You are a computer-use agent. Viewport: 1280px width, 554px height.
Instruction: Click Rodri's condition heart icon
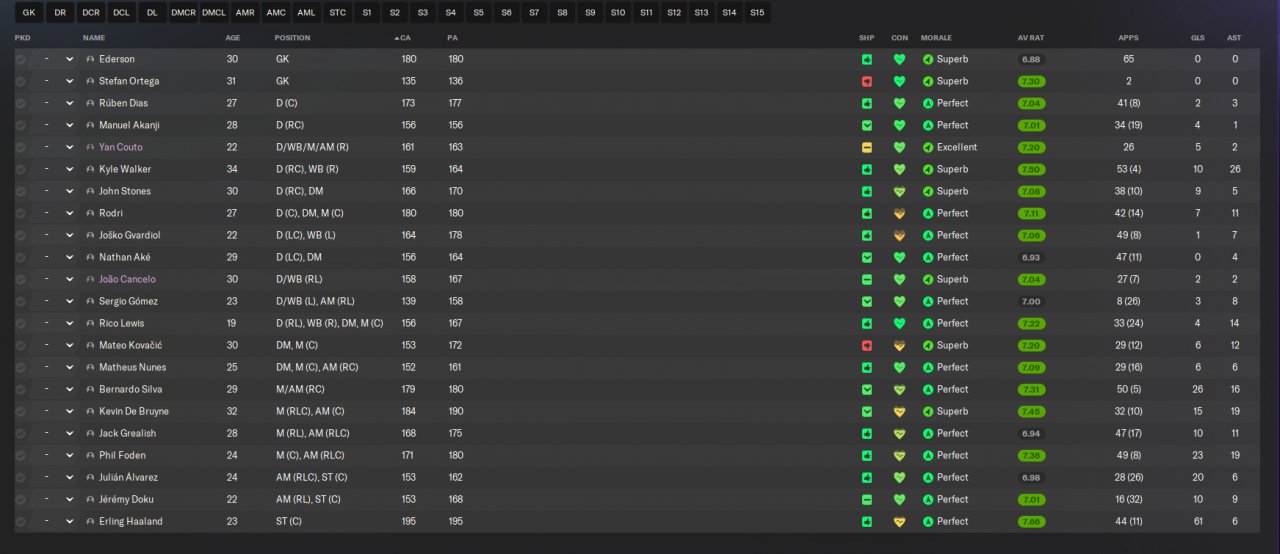coord(899,213)
